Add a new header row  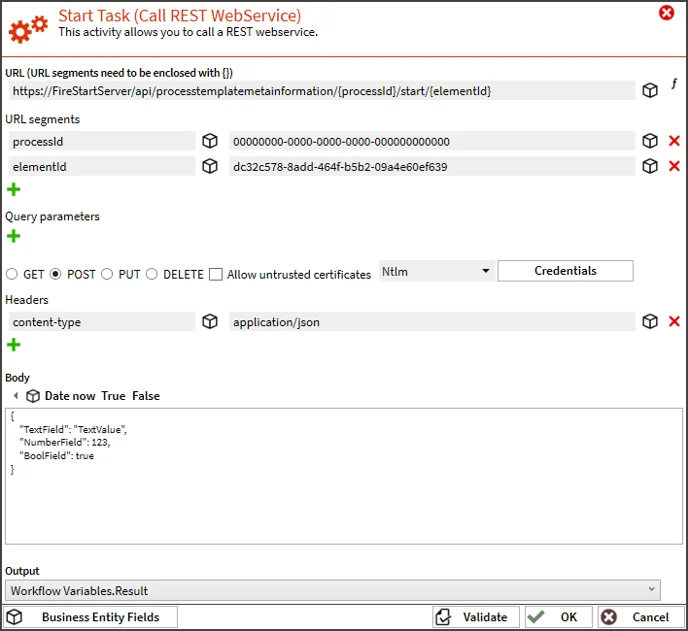pyautogui.click(x=14, y=345)
